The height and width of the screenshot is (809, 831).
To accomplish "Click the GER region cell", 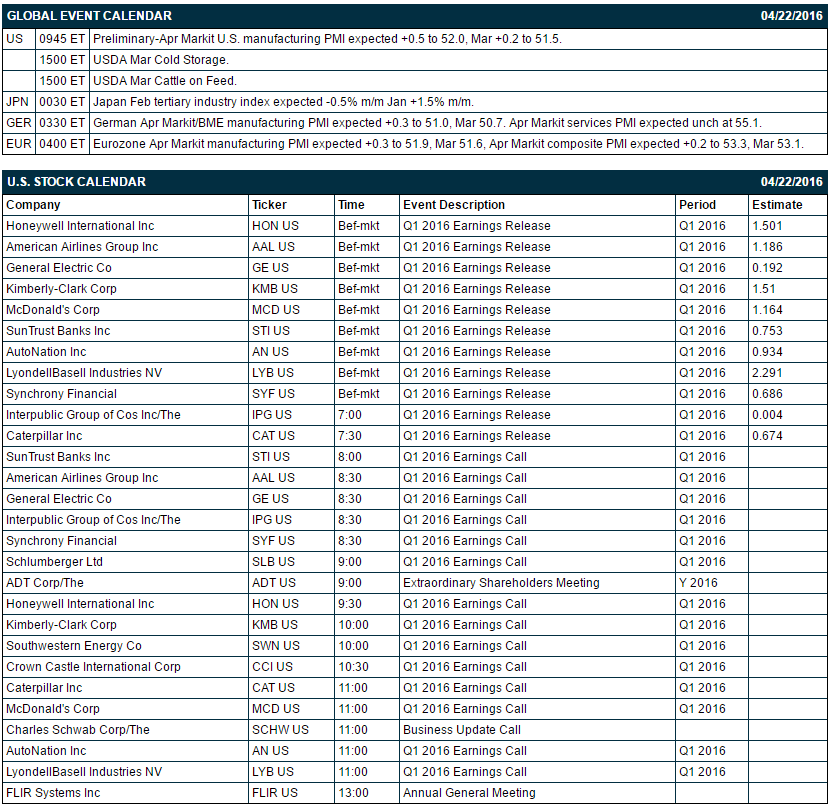I will (19, 123).
